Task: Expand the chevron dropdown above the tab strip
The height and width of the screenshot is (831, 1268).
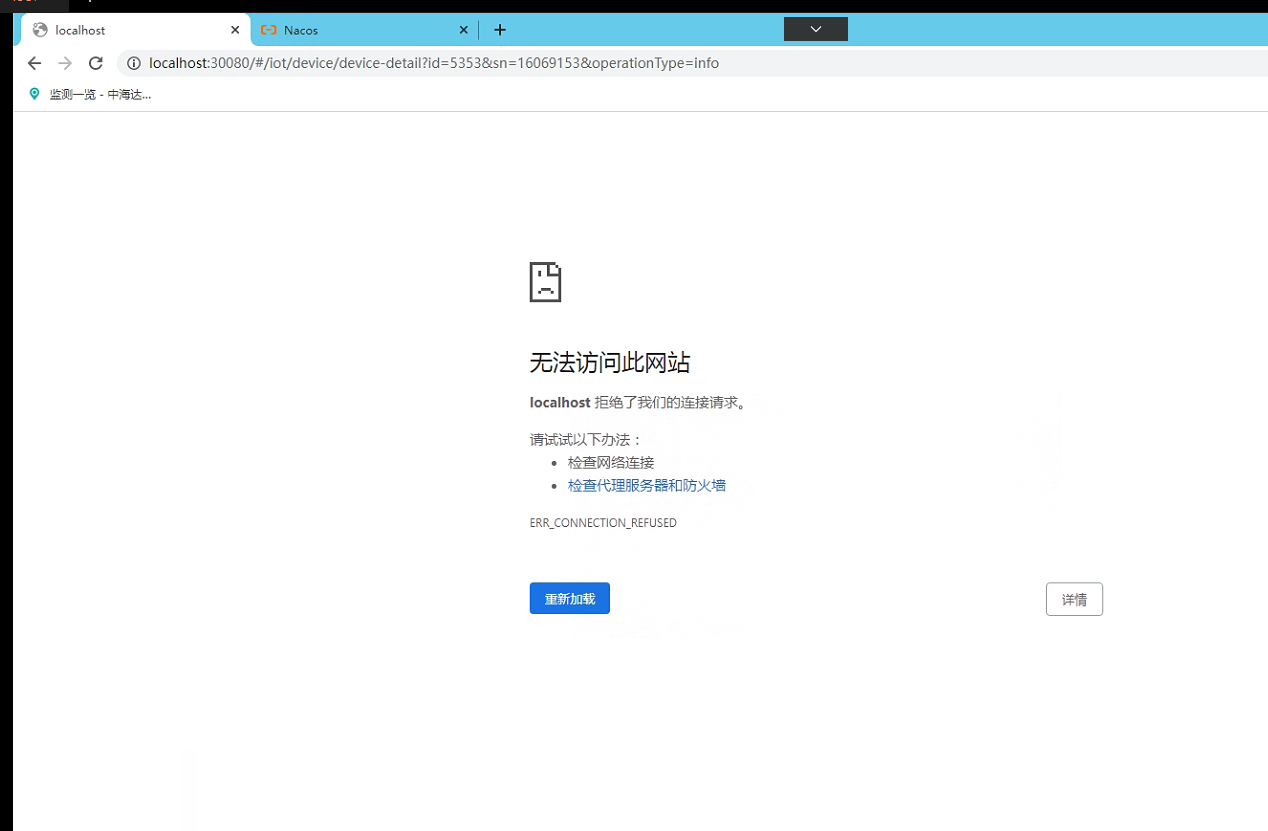Action: [815, 29]
